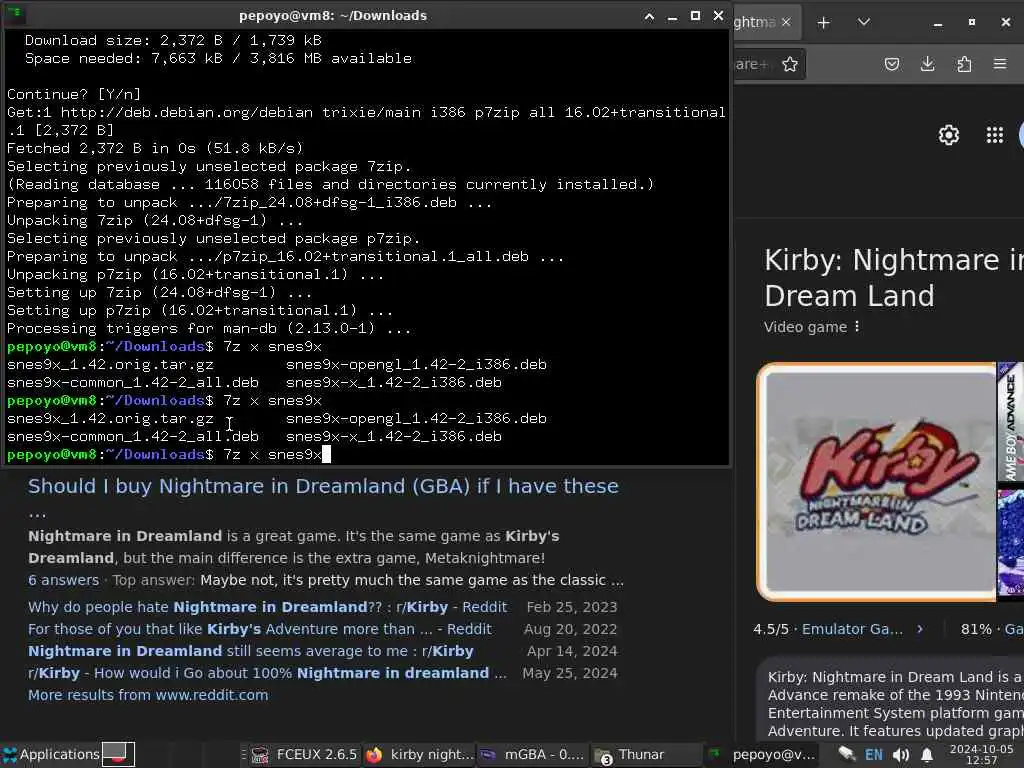The height and width of the screenshot is (768, 1024).
Task: Maximize the Downloads terminal window
Action: coord(696,16)
